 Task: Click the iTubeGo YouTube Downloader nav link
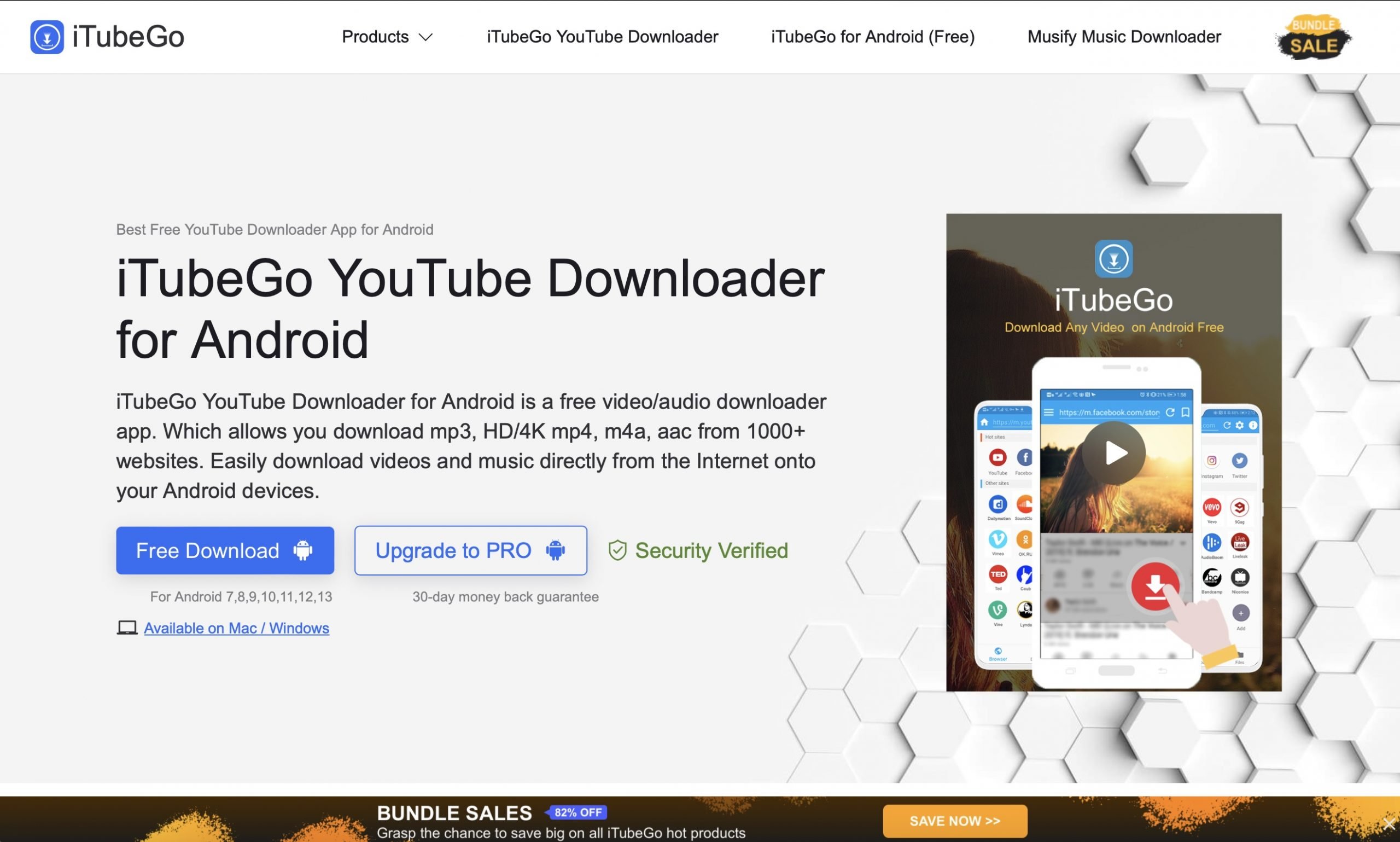pos(602,37)
